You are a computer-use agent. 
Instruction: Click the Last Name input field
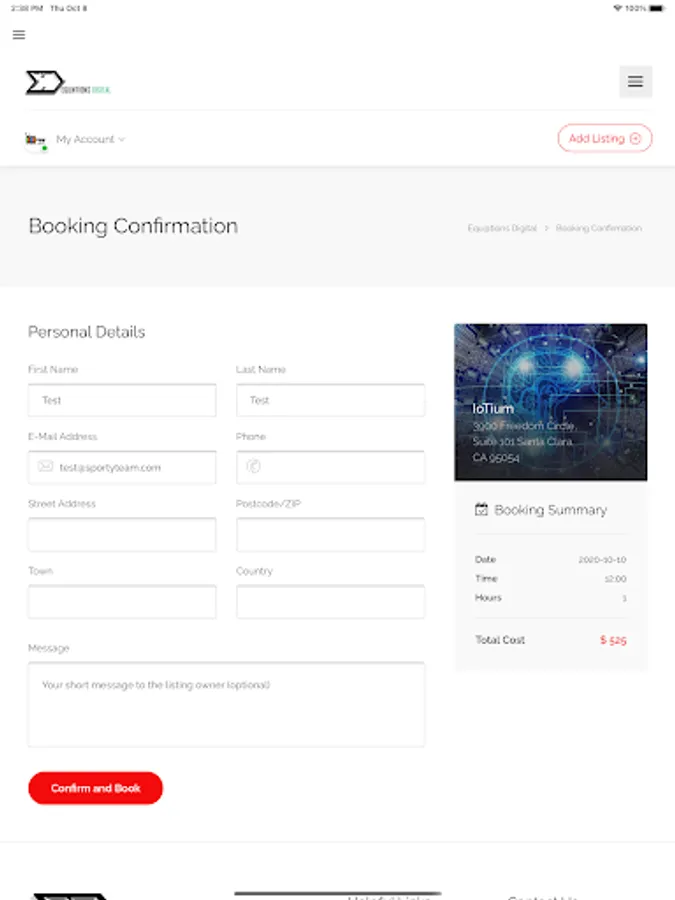click(330, 400)
